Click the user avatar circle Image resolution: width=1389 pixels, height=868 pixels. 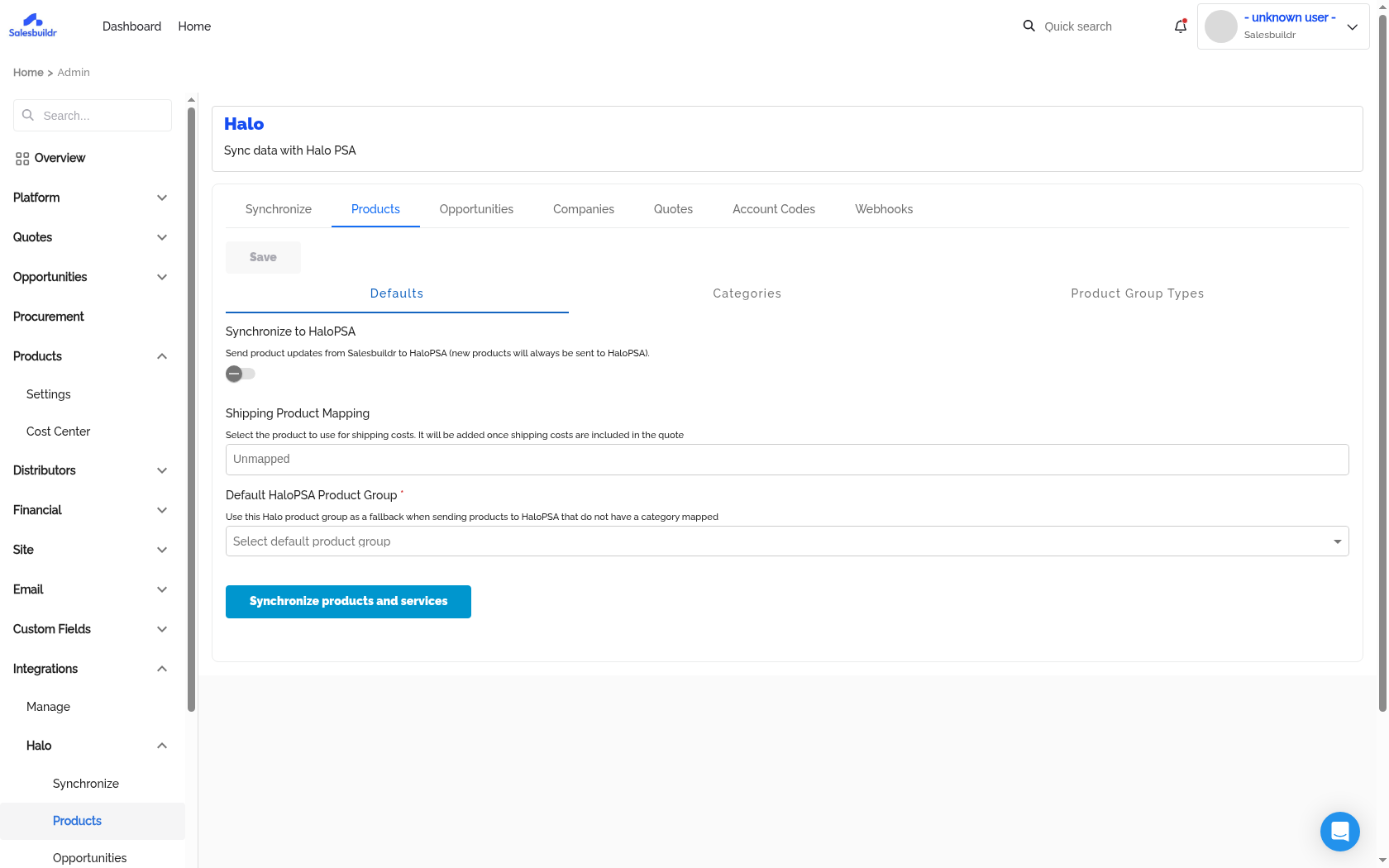pyautogui.click(x=1220, y=26)
